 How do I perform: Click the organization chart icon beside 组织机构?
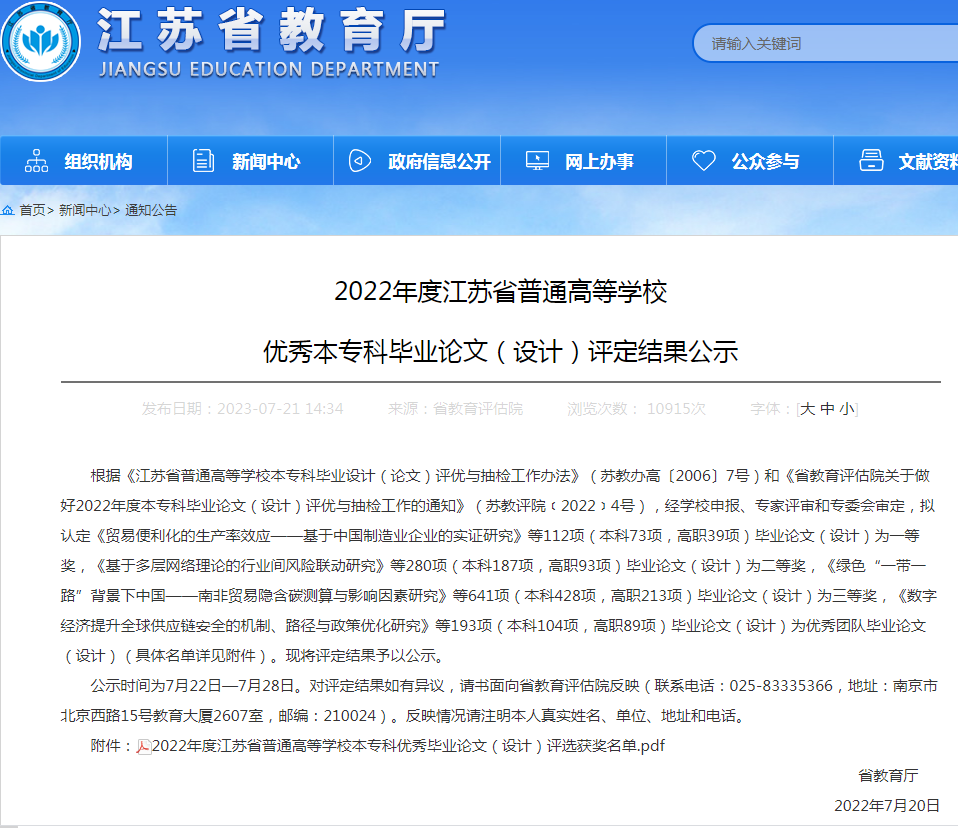coord(36,161)
